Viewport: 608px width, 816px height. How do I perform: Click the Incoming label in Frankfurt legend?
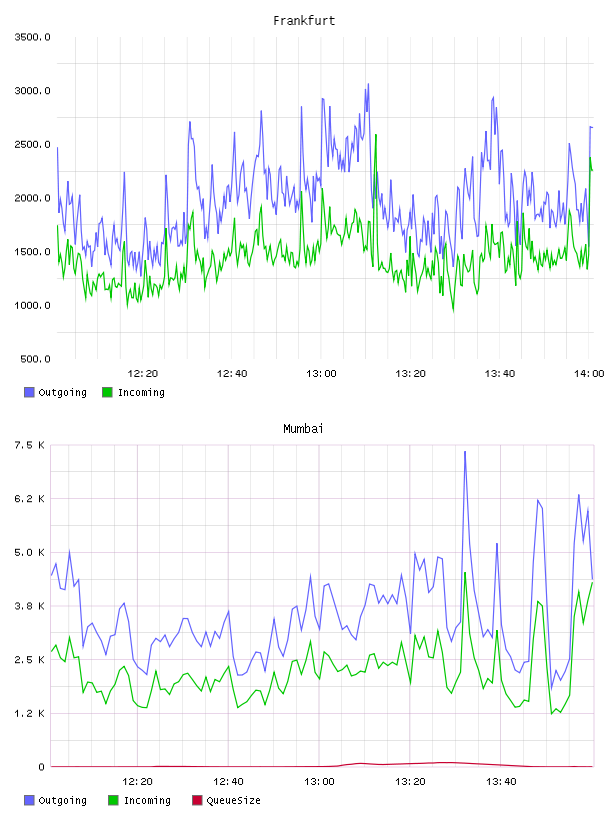141,392
